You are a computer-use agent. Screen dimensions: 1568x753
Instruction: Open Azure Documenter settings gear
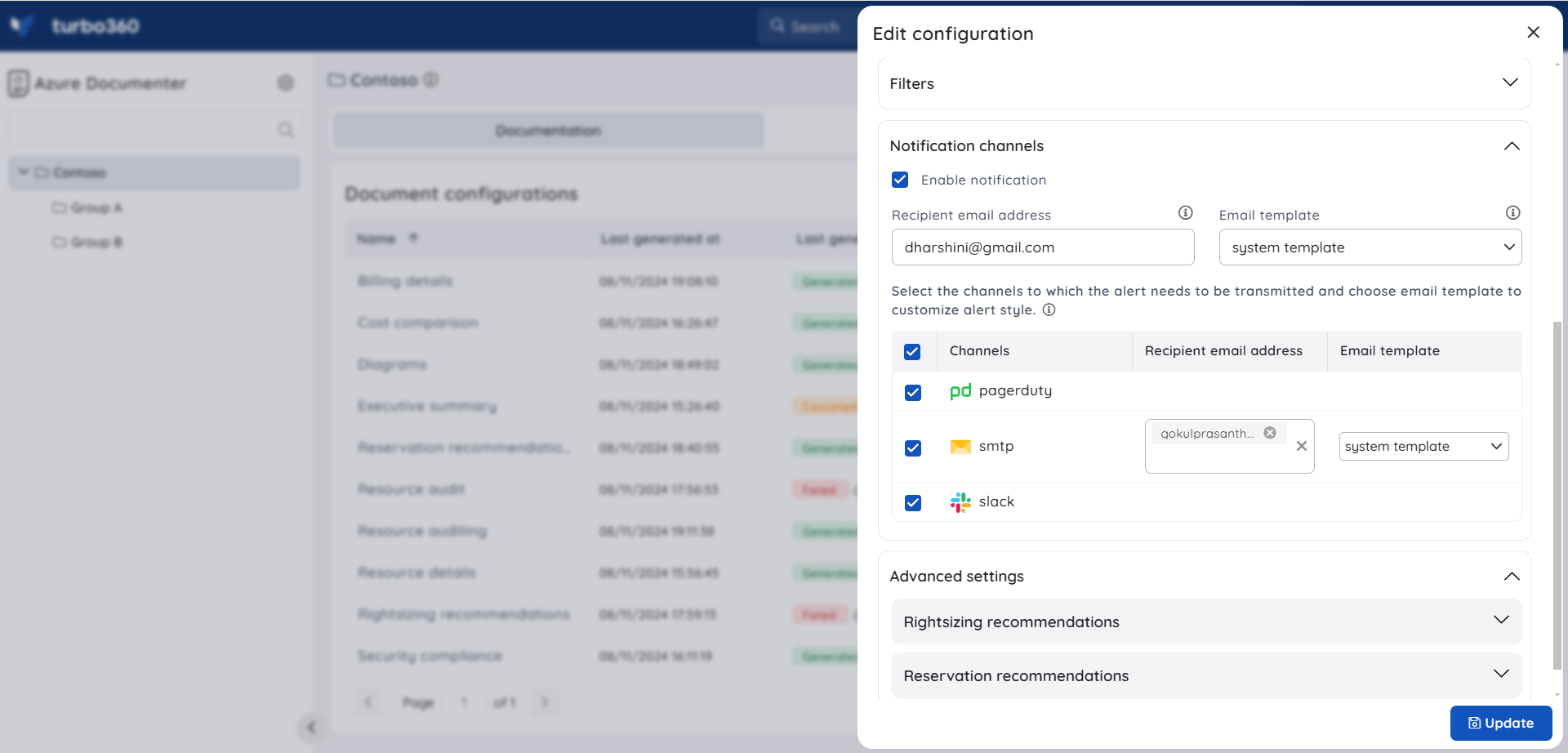pyautogui.click(x=285, y=82)
